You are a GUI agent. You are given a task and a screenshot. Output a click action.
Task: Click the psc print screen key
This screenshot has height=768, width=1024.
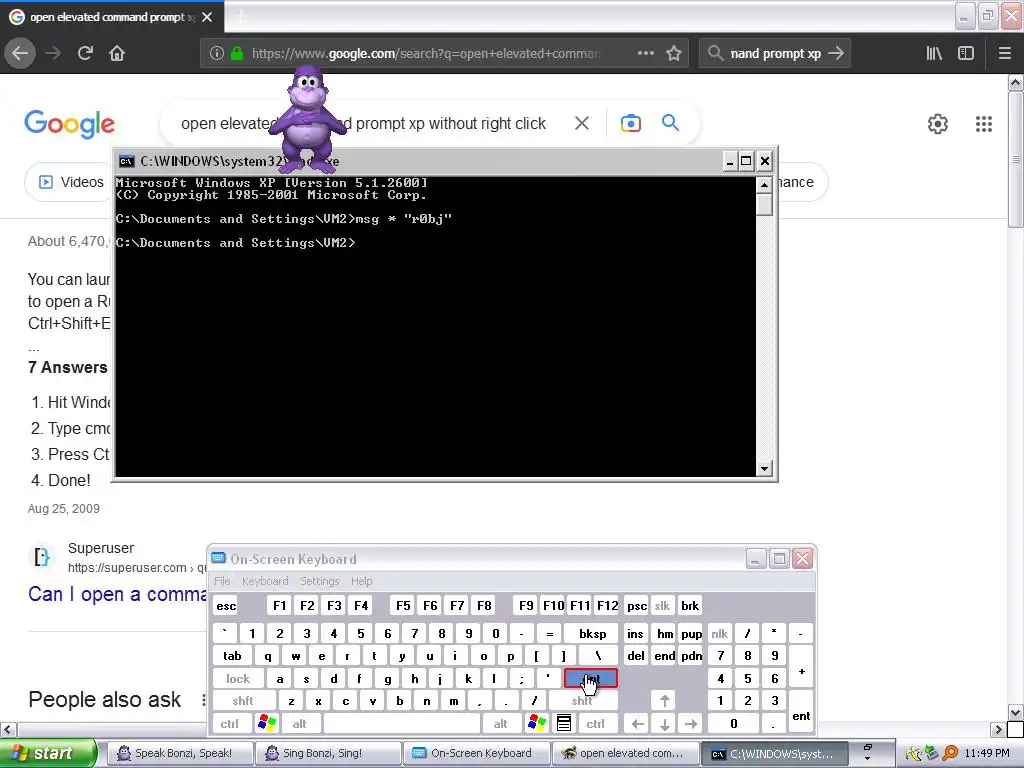(637, 605)
